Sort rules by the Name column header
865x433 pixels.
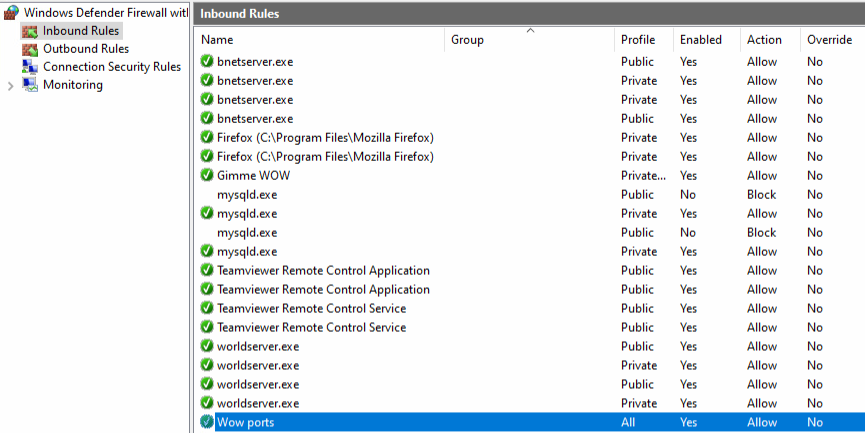point(217,40)
